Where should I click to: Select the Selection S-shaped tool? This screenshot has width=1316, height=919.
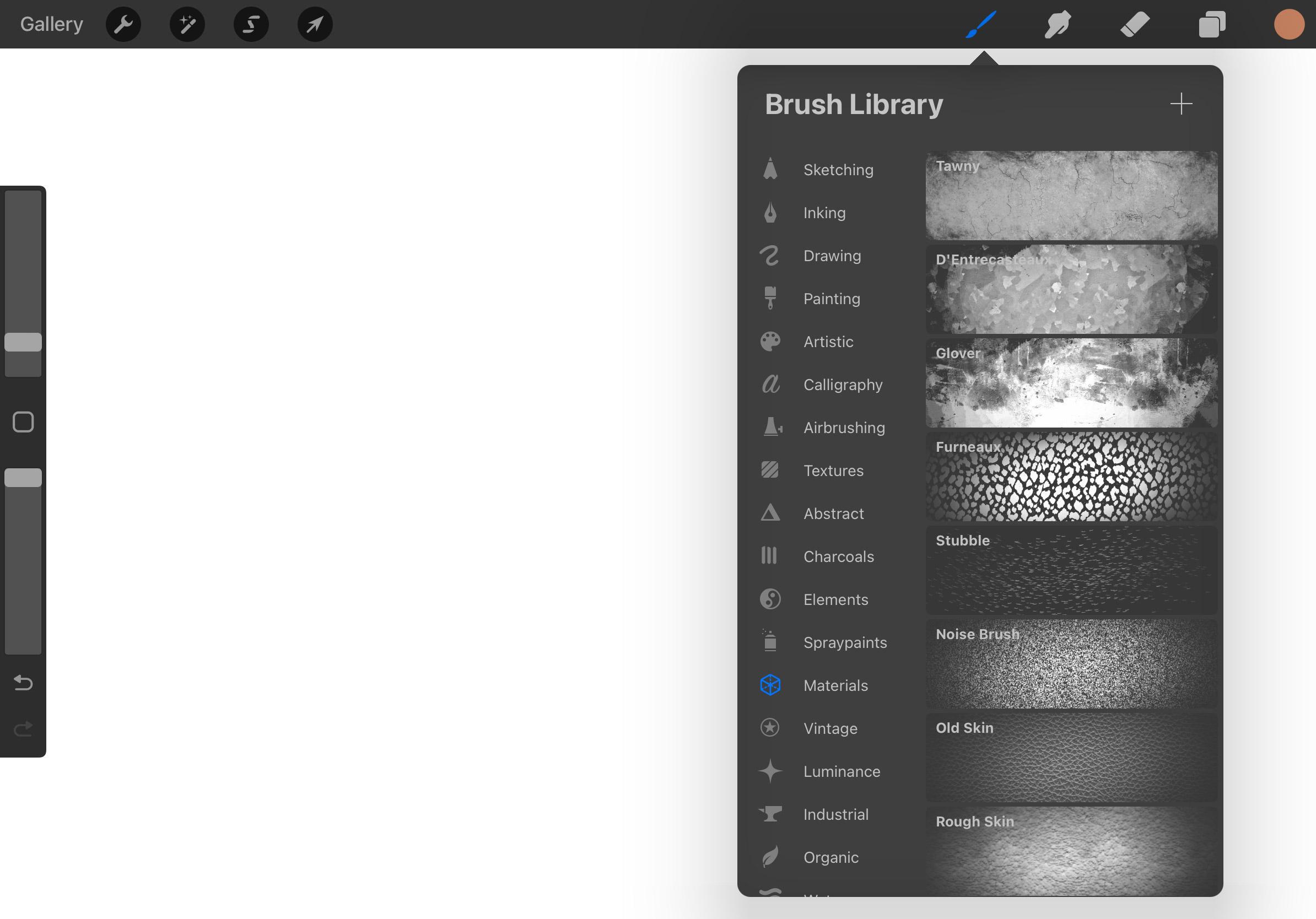(x=251, y=25)
